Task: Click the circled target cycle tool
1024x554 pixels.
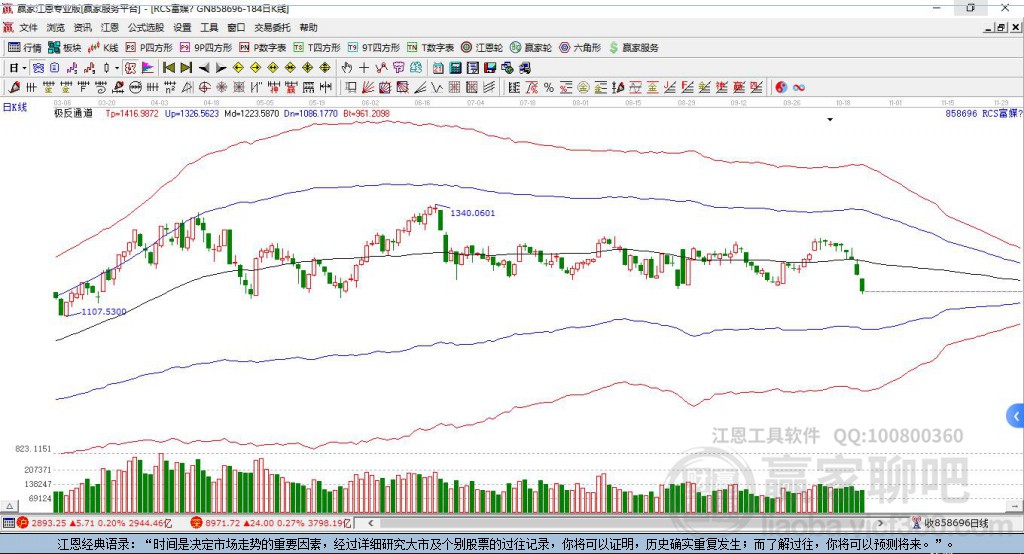Action: pos(204,88)
